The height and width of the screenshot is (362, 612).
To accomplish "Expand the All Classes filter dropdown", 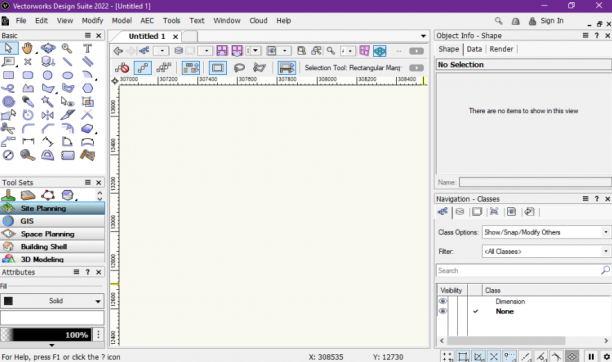I will pyautogui.click(x=546, y=251).
